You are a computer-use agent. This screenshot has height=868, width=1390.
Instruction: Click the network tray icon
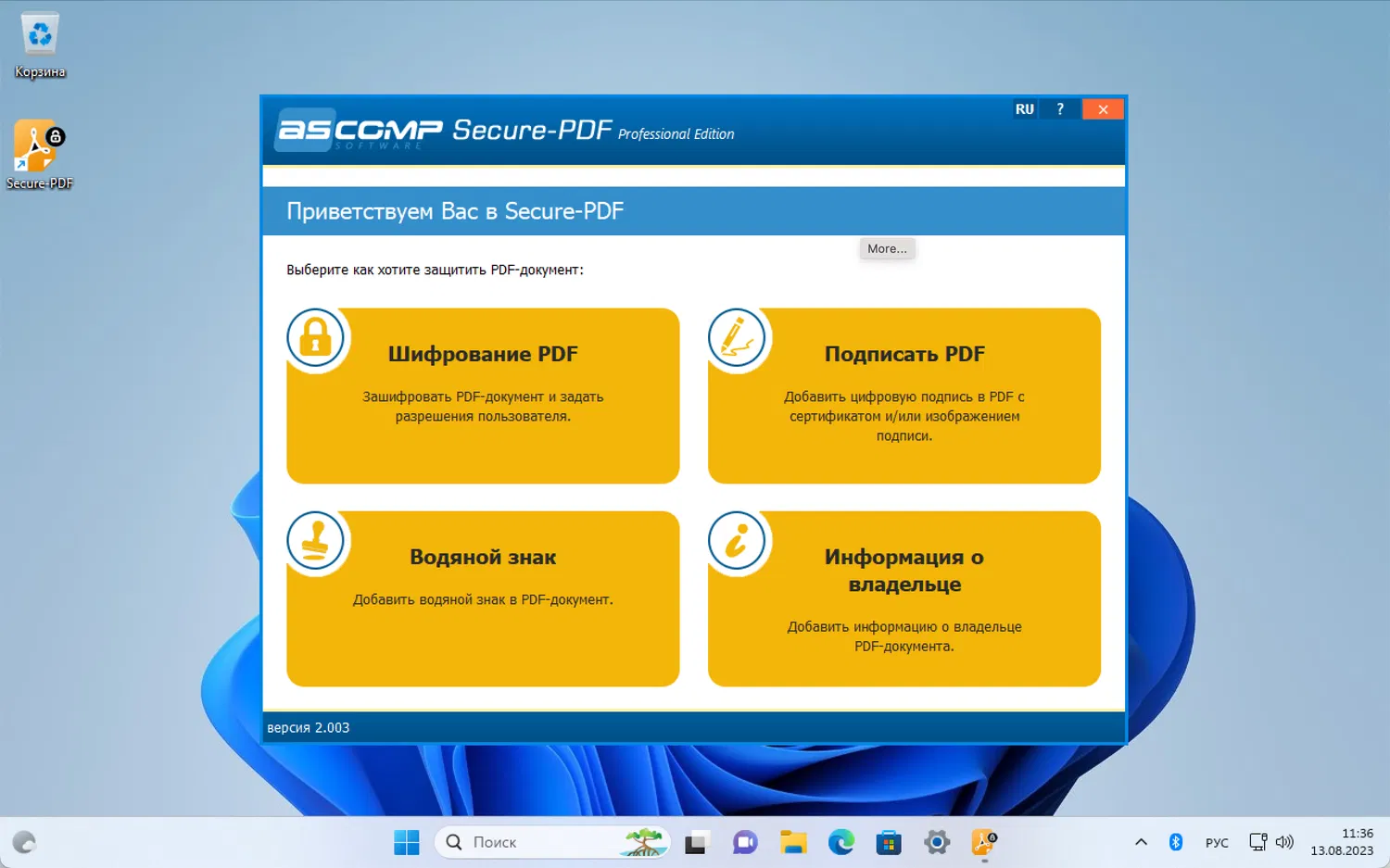click(1257, 842)
